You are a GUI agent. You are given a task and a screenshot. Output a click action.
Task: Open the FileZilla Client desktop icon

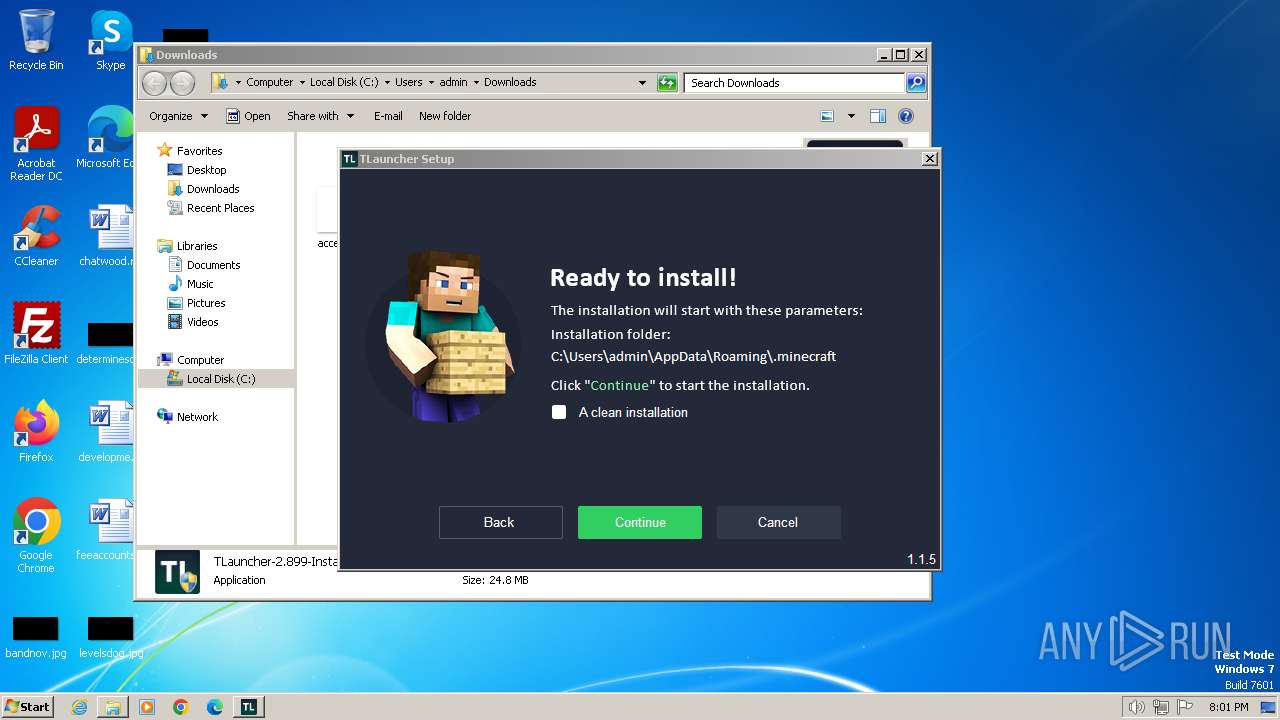point(36,333)
